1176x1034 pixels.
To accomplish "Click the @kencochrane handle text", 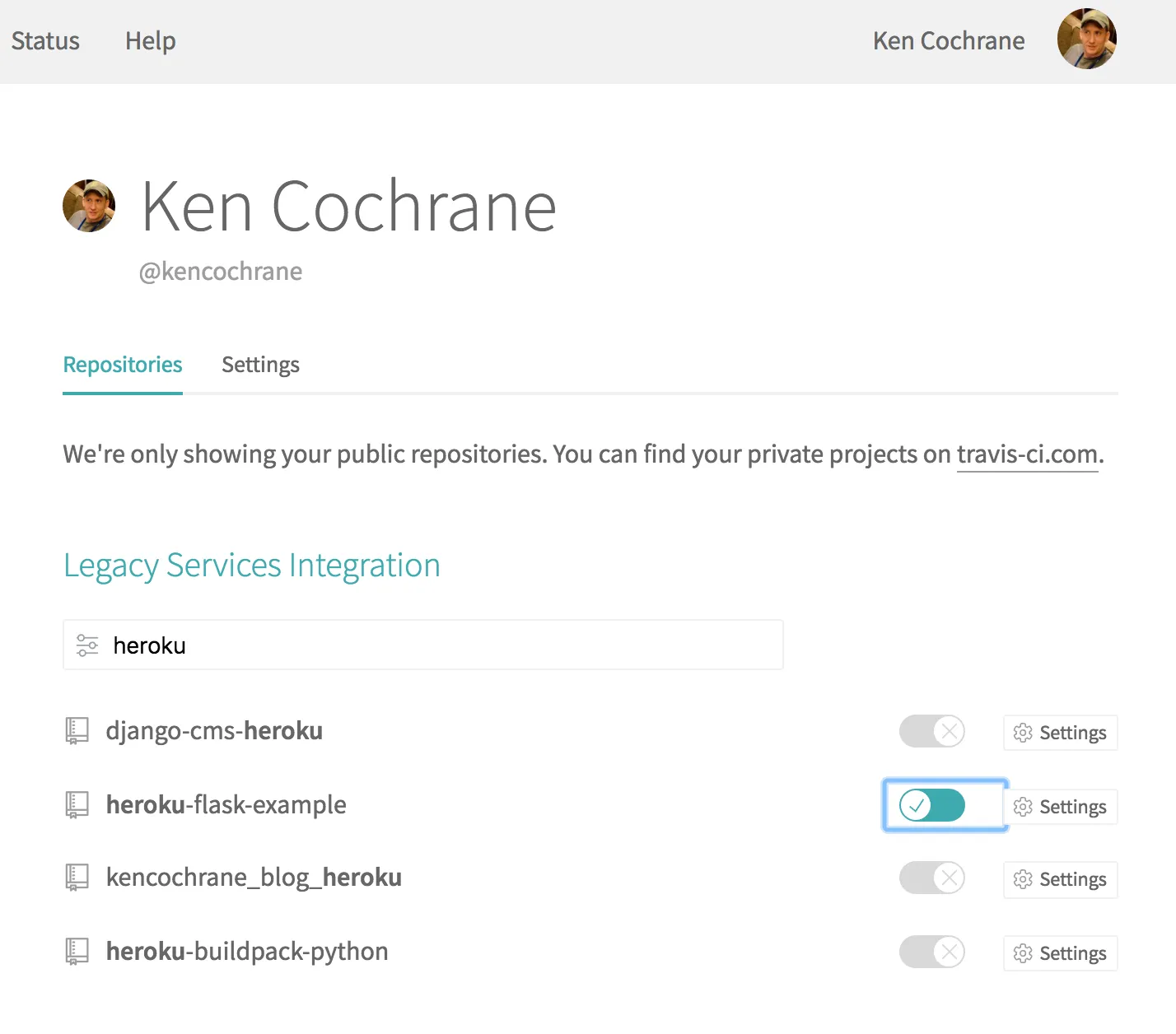I will 221,271.
